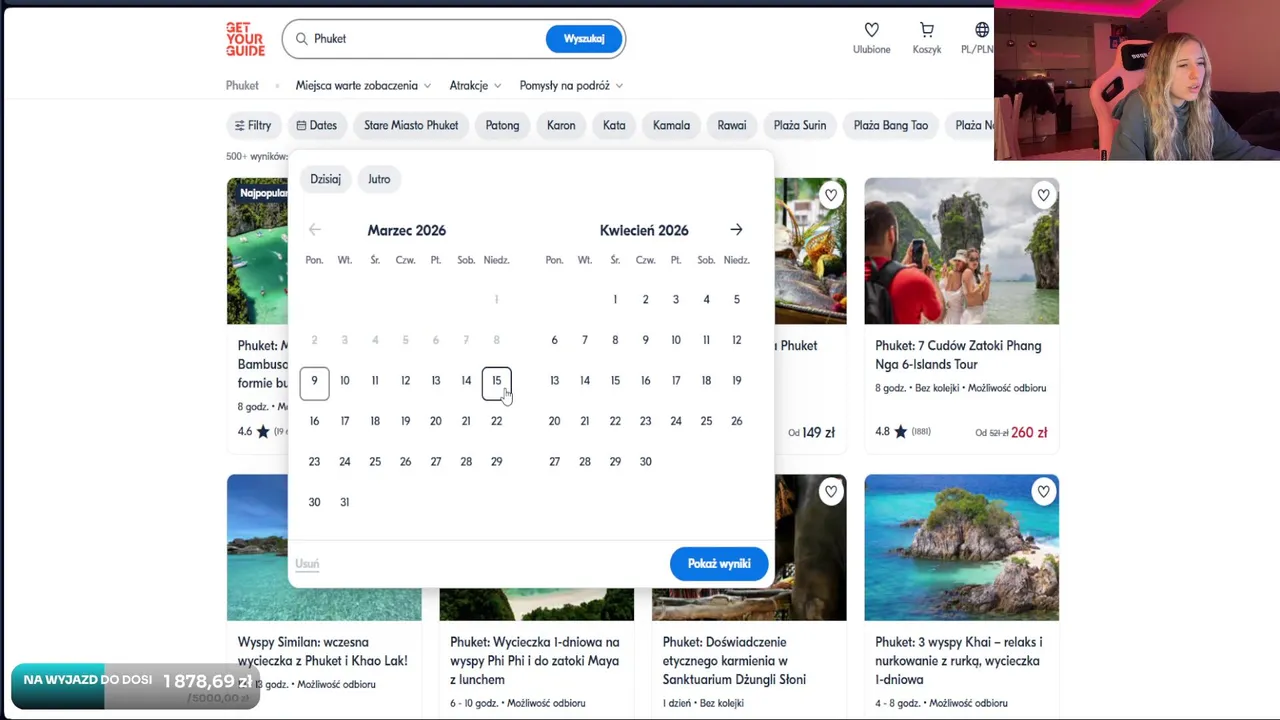Open the 7 Cudów Zatoki tour photo
This screenshot has height=720, width=1280.
[x=961, y=251]
